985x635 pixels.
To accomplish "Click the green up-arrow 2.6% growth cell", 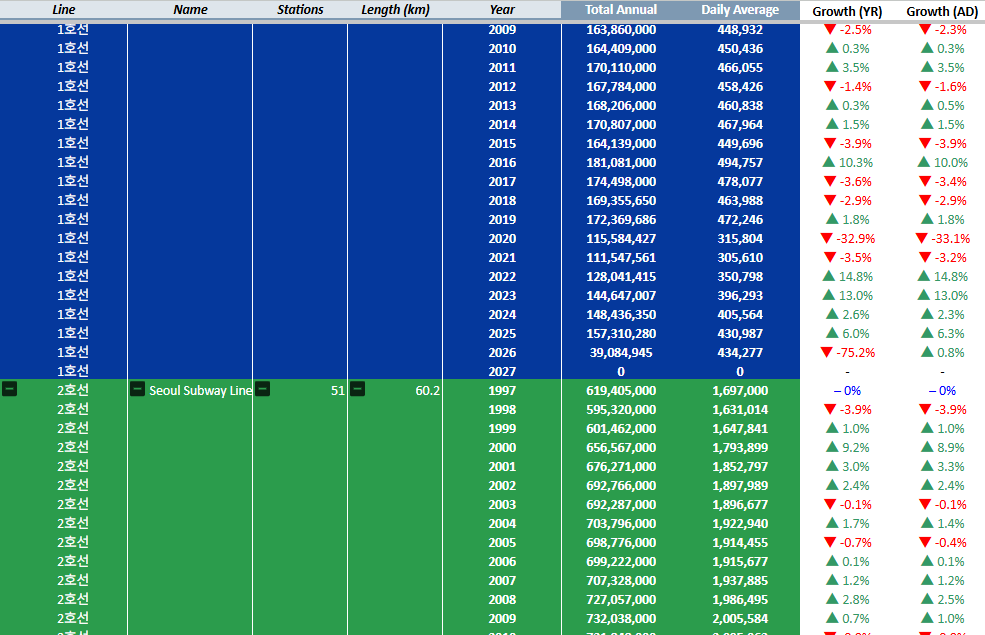I will [x=847, y=315].
